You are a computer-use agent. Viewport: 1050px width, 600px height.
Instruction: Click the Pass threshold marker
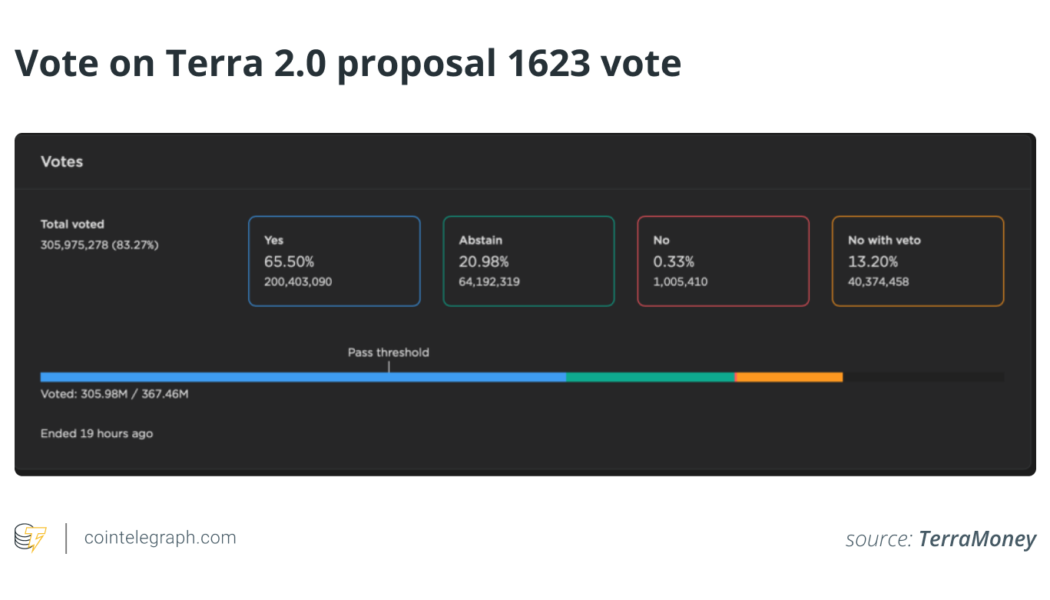[x=388, y=353]
